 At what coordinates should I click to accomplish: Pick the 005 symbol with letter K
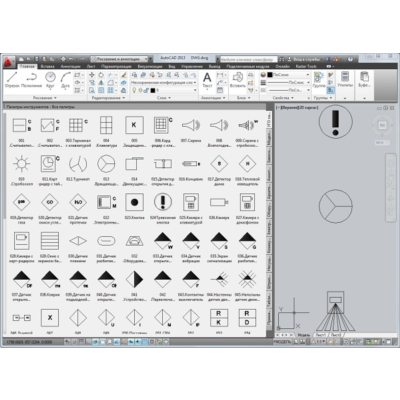pyautogui.click(x=134, y=125)
